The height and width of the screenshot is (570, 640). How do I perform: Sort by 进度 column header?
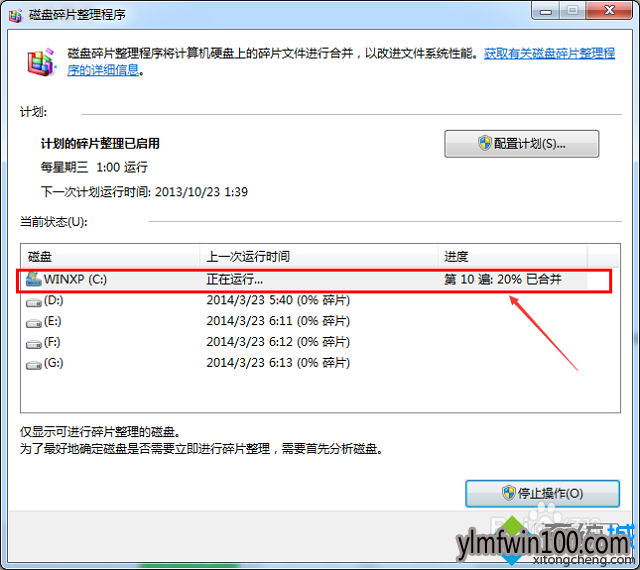pos(513,256)
